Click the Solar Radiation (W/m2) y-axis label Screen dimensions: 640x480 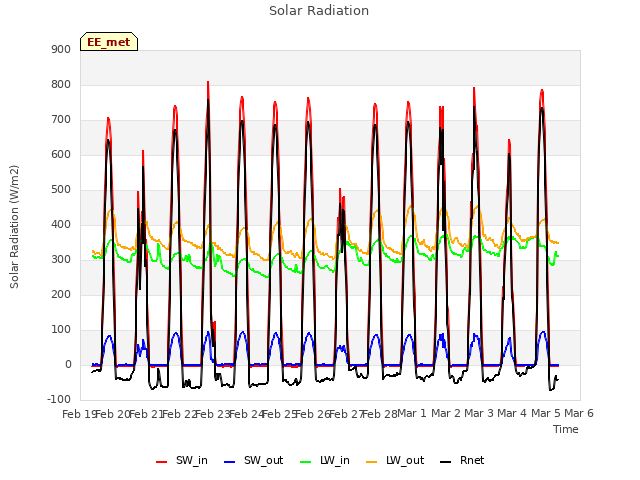14,227
